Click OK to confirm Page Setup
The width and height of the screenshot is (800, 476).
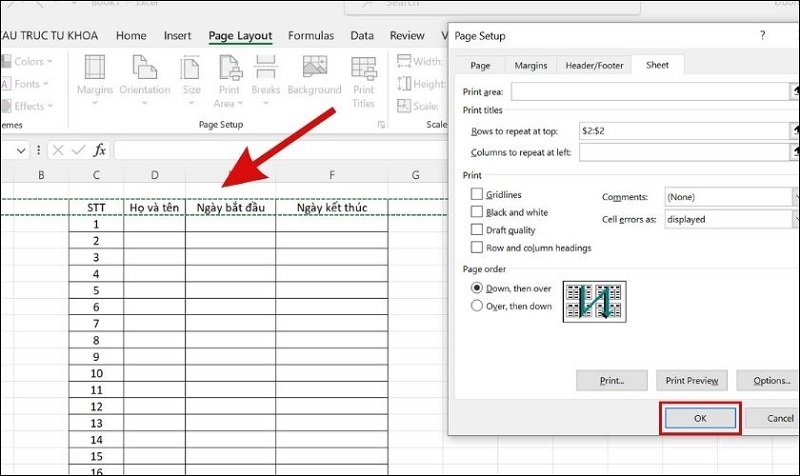point(699,419)
